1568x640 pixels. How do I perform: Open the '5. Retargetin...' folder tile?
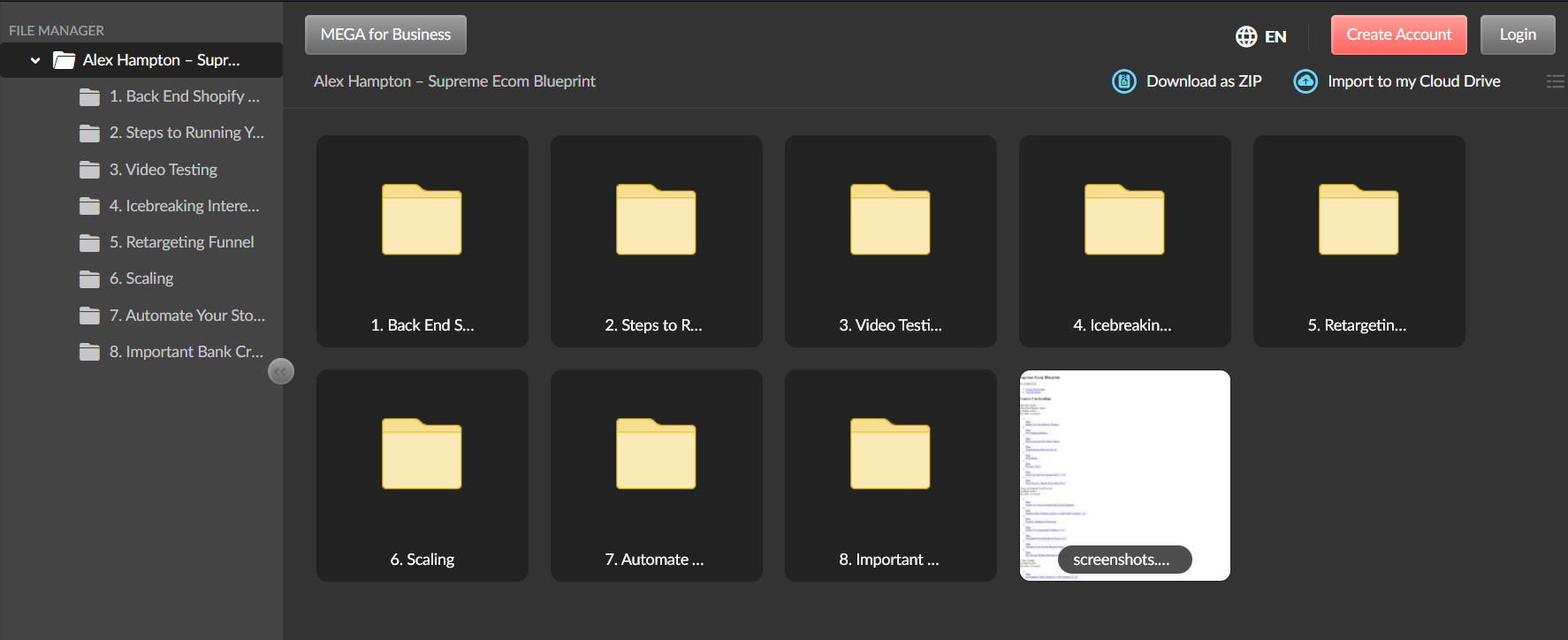1359,241
